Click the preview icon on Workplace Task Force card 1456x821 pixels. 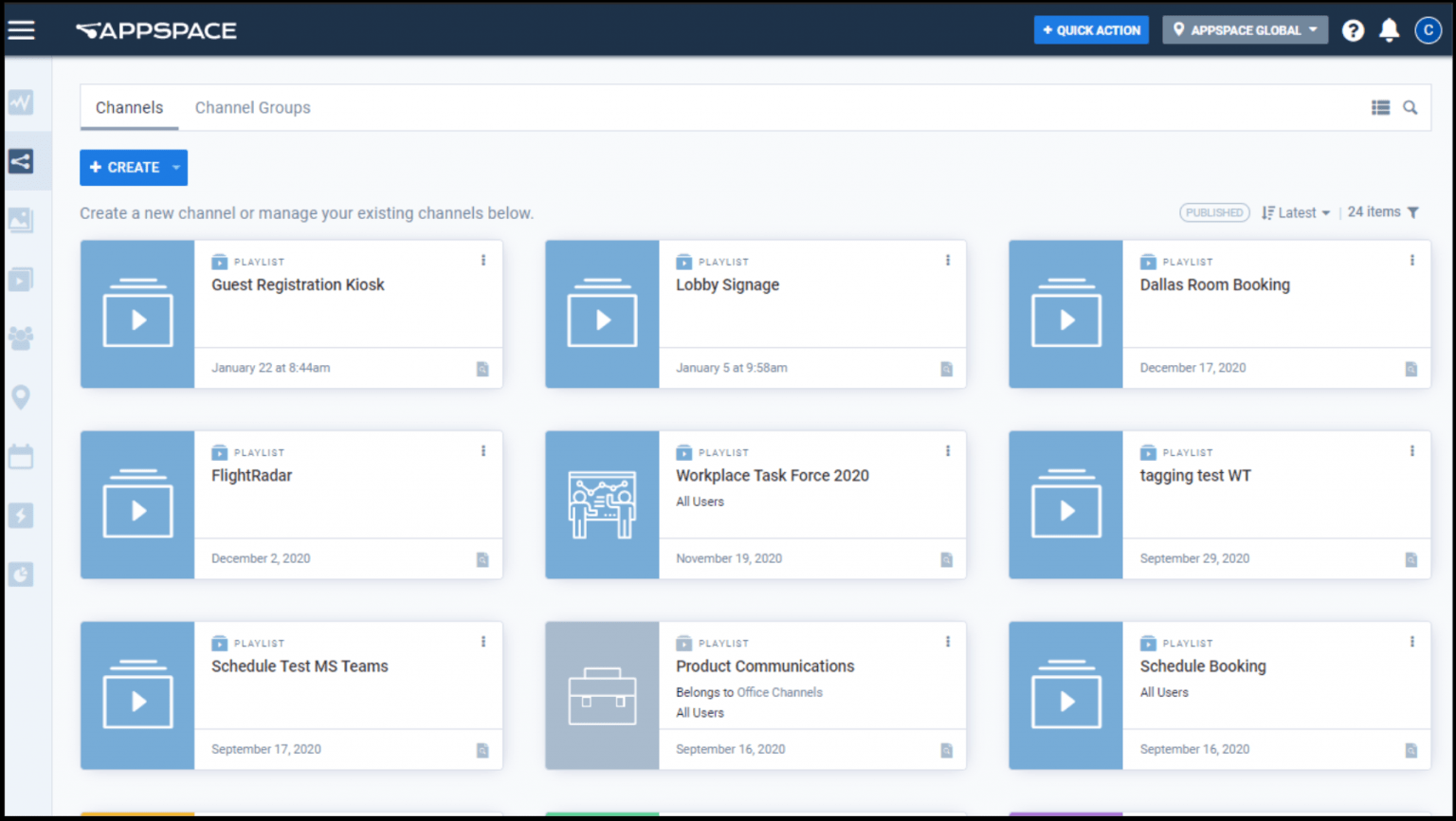pyautogui.click(x=946, y=559)
